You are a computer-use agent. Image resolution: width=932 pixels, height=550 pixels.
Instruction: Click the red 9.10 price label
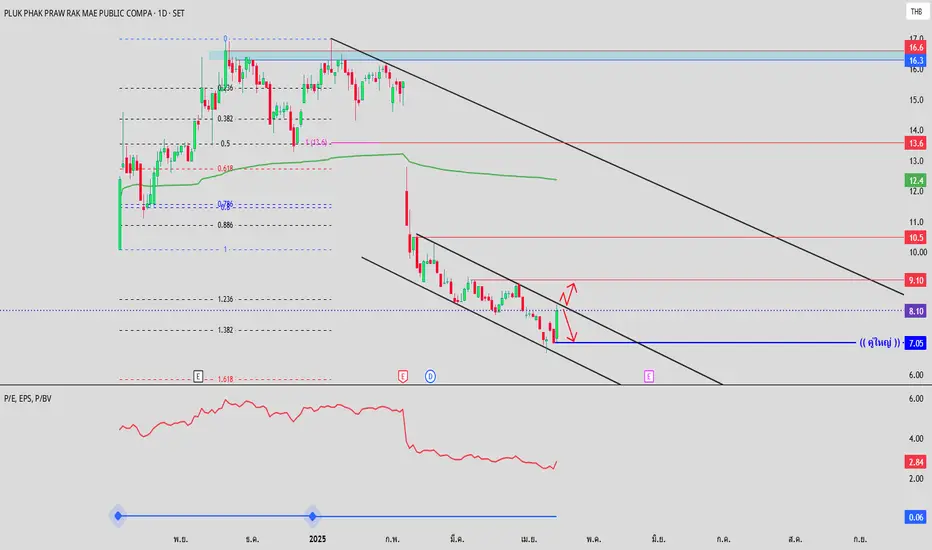point(917,280)
